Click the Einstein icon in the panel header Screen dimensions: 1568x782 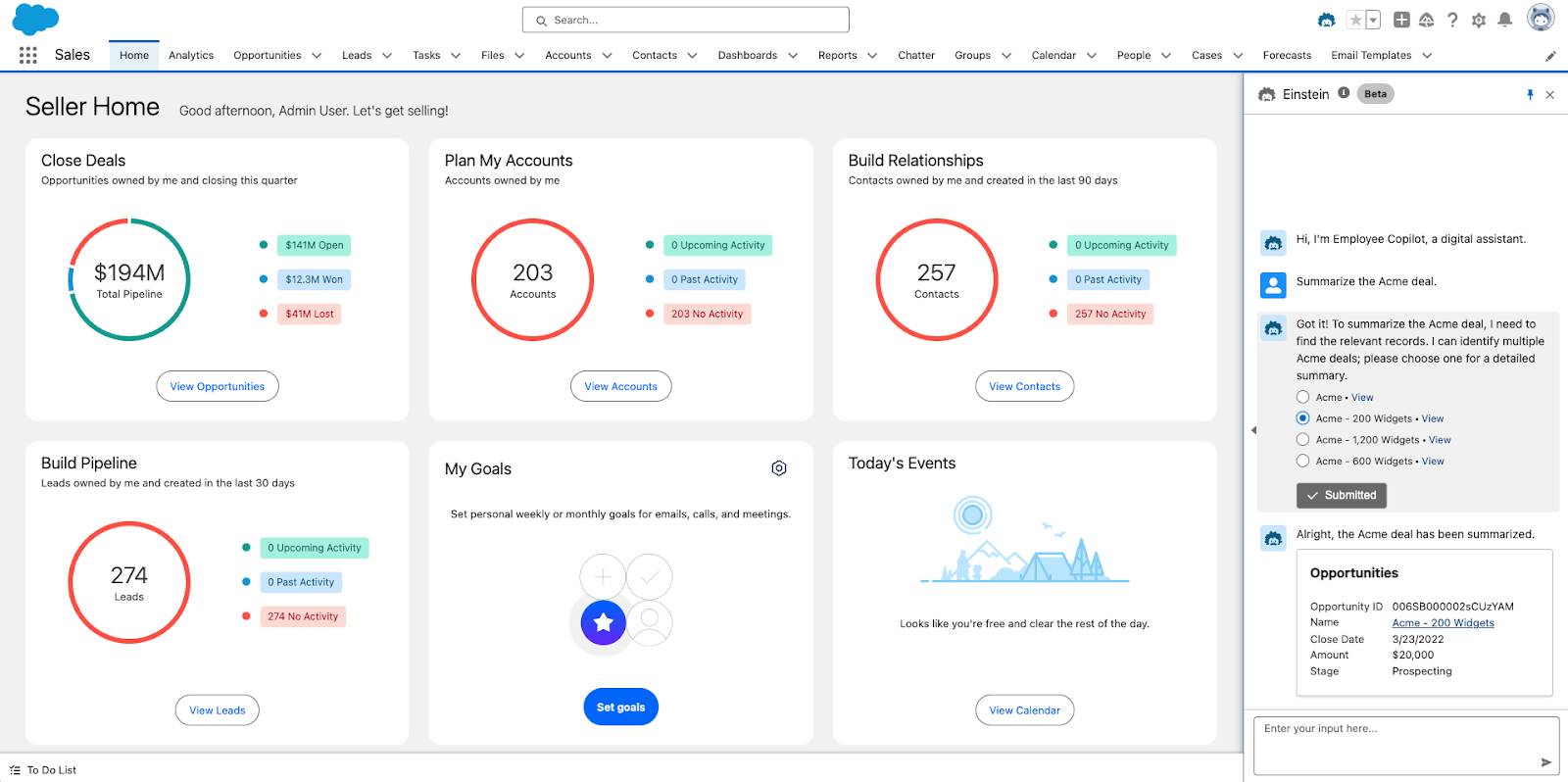pyautogui.click(x=1266, y=94)
